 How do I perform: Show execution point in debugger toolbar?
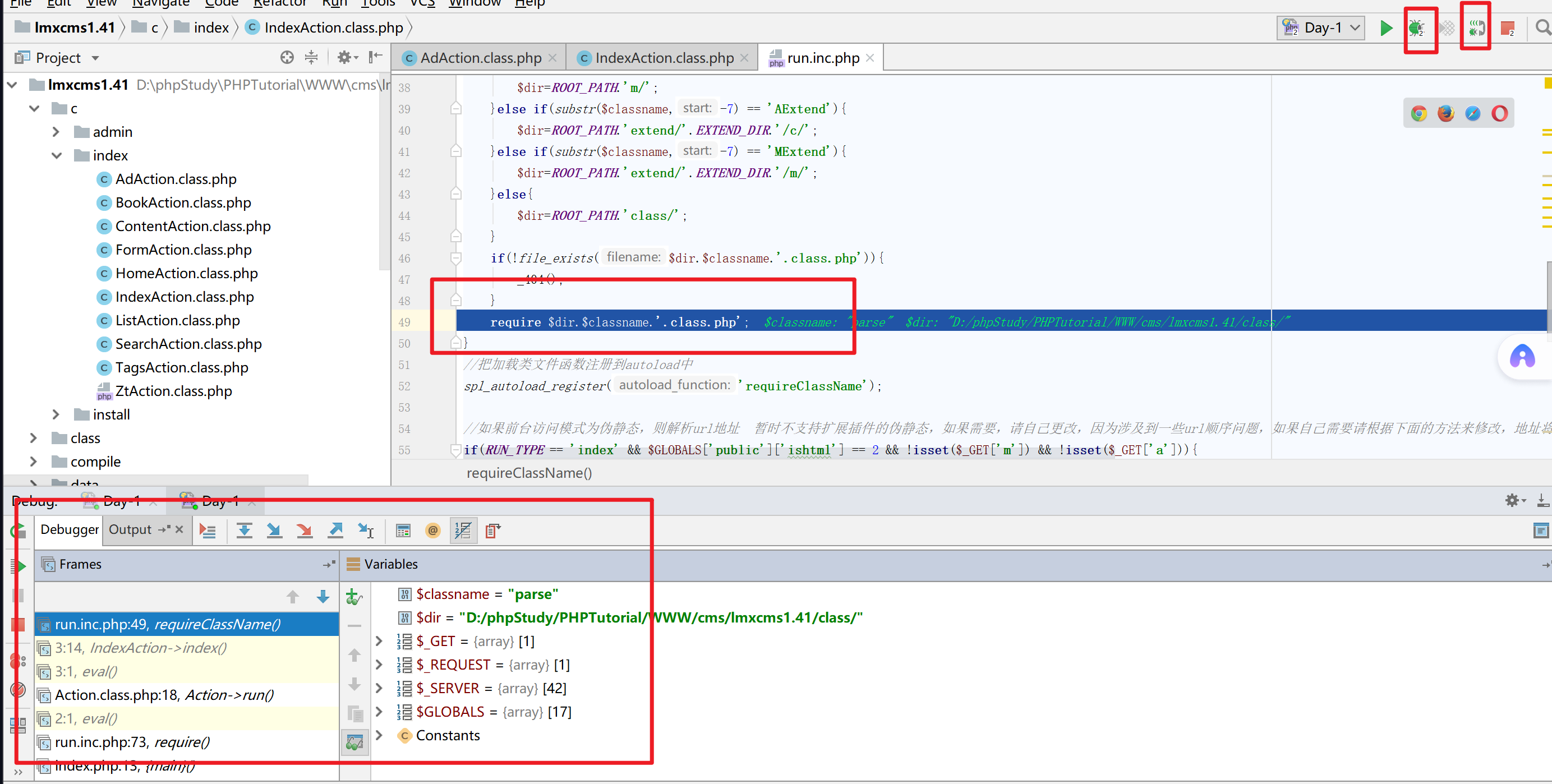(208, 531)
